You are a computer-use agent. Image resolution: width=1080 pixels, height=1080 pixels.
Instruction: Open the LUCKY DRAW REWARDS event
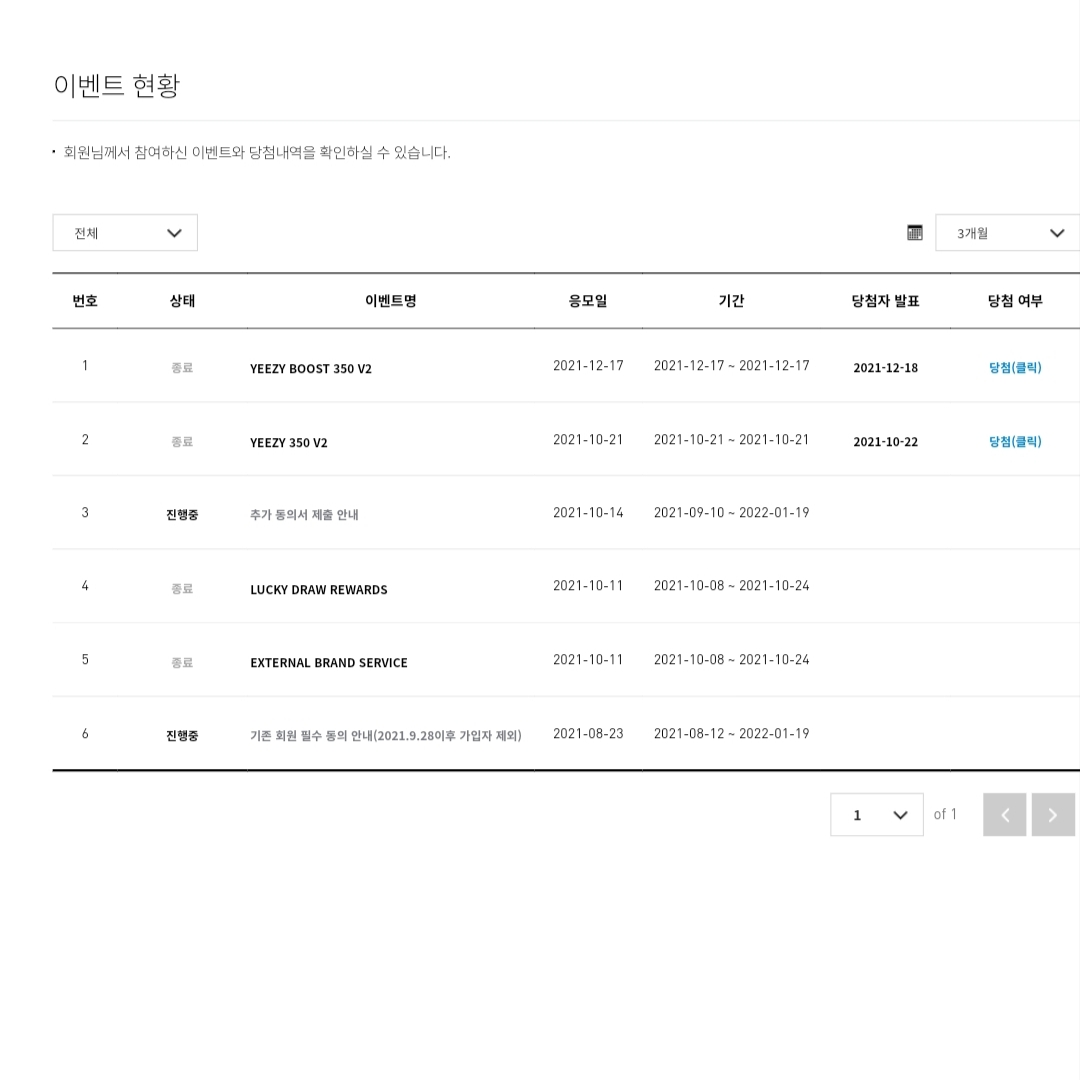[319, 590]
